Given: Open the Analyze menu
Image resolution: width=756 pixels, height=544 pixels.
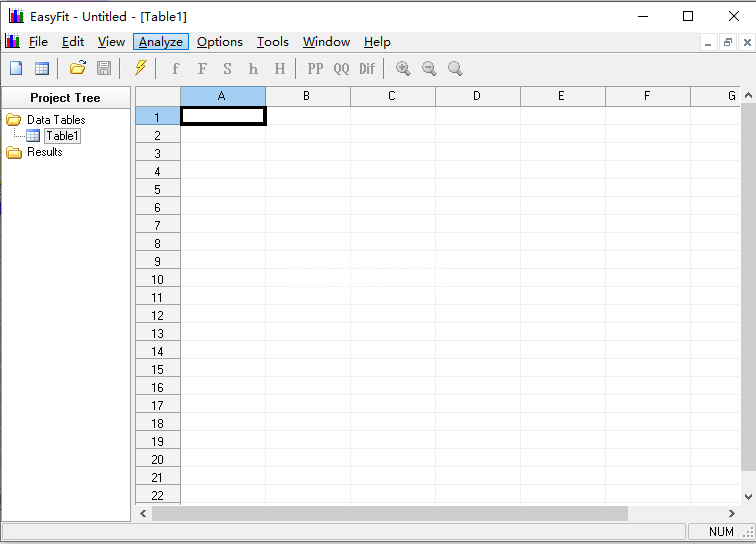Looking at the screenshot, I should coord(161,42).
